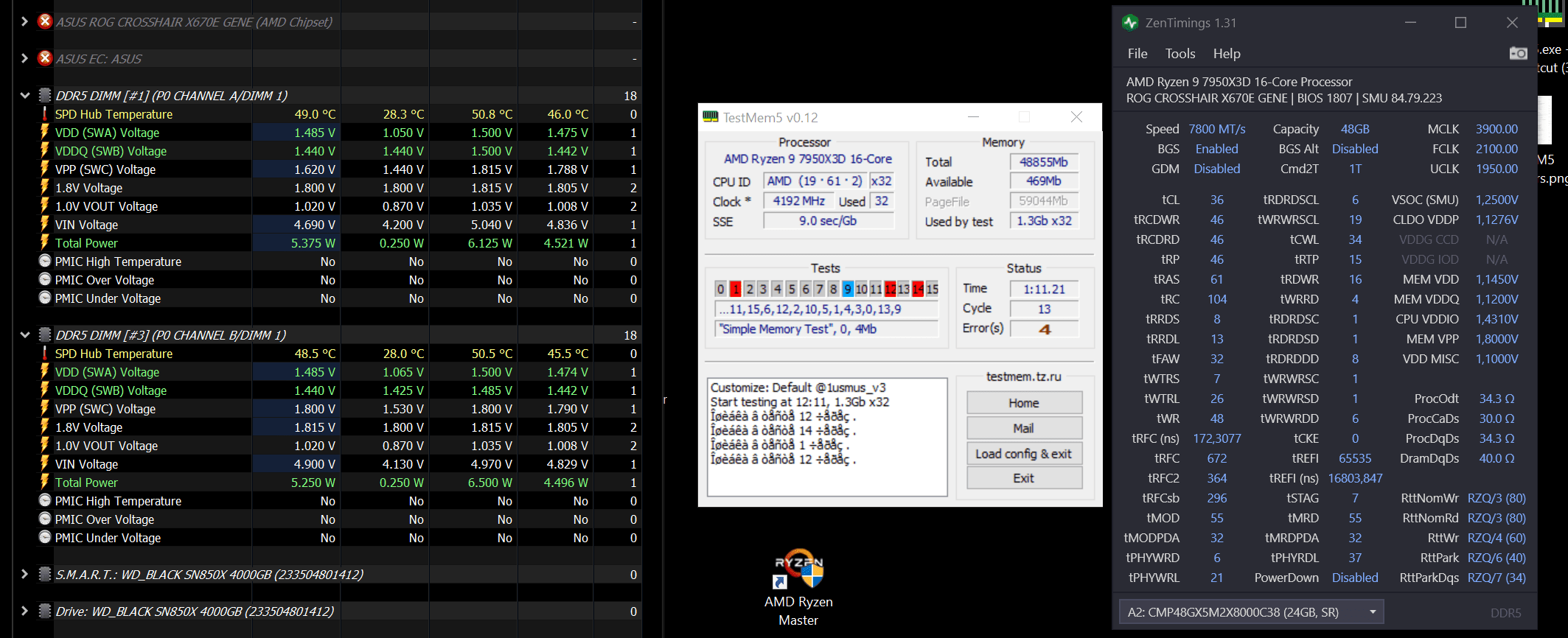This screenshot has width=1568, height=638.
Task: Click the Mail button in TestMem5
Action: coord(1024,428)
